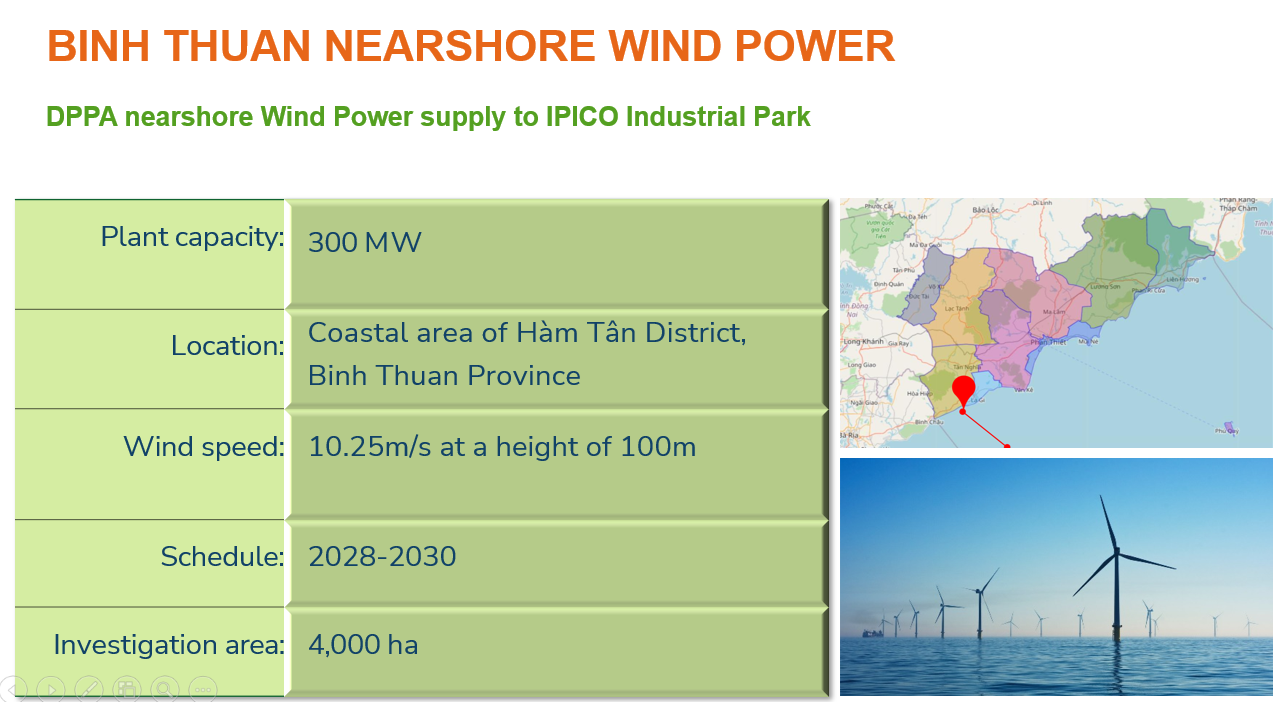This screenshot has width=1274, height=702.
Task: Advance with the next slide arrow
Action: pos(50,689)
